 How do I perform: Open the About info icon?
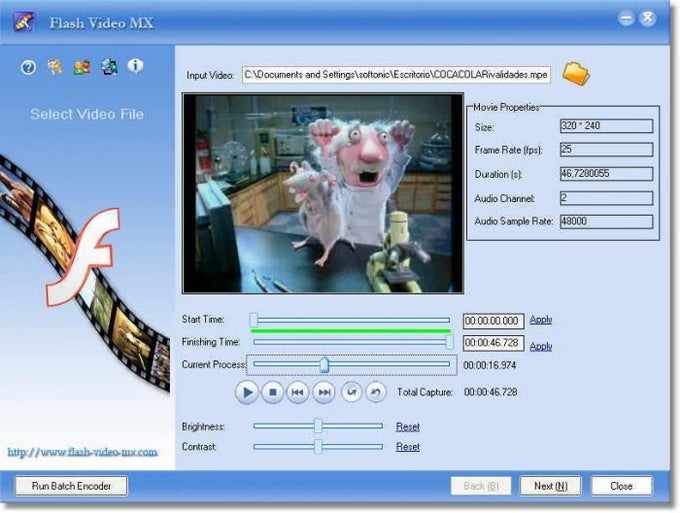(x=135, y=66)
